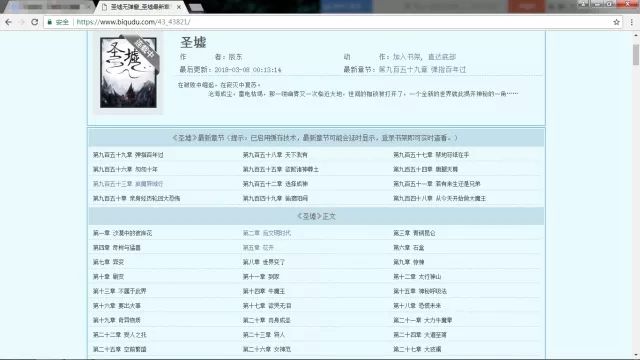
Task: Open chapter 第二十三章
Action: (x=264, y=335)
